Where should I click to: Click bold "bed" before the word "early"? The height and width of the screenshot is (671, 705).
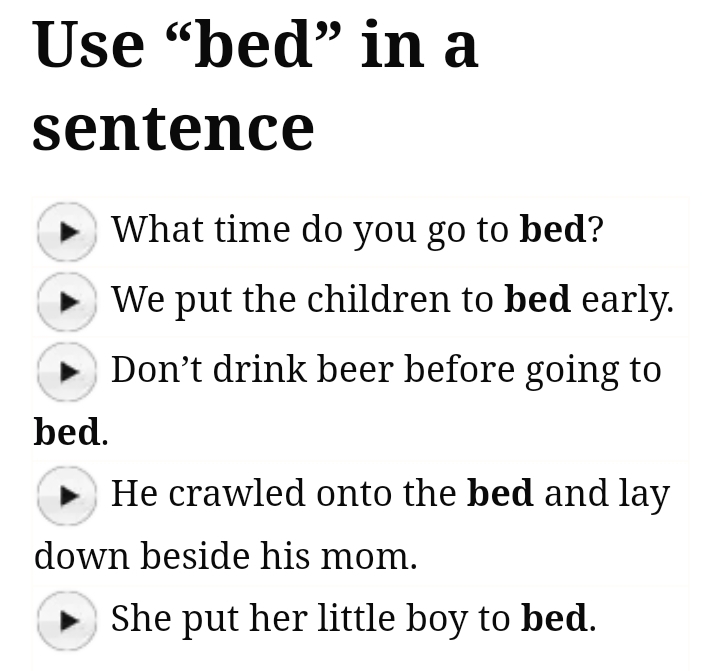(537, 300)
